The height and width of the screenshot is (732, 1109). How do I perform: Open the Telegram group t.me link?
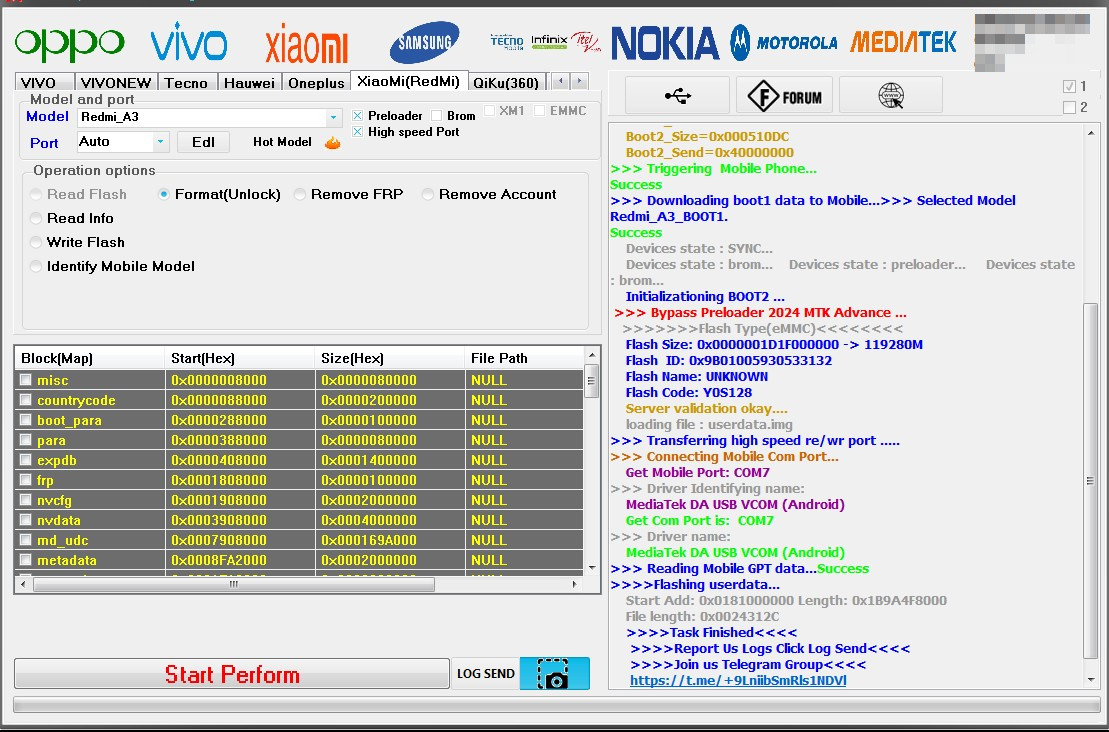(x=738, y=680)
